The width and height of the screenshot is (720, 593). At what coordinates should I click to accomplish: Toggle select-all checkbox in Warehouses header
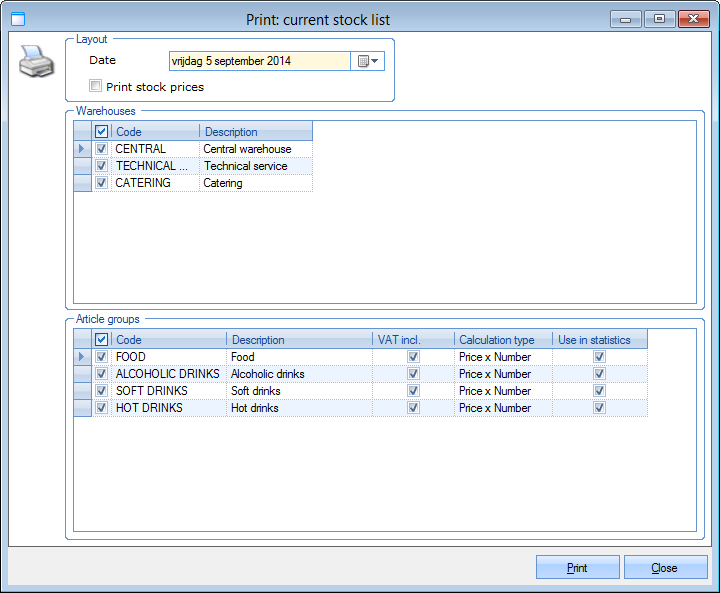(x=101, y=132)
